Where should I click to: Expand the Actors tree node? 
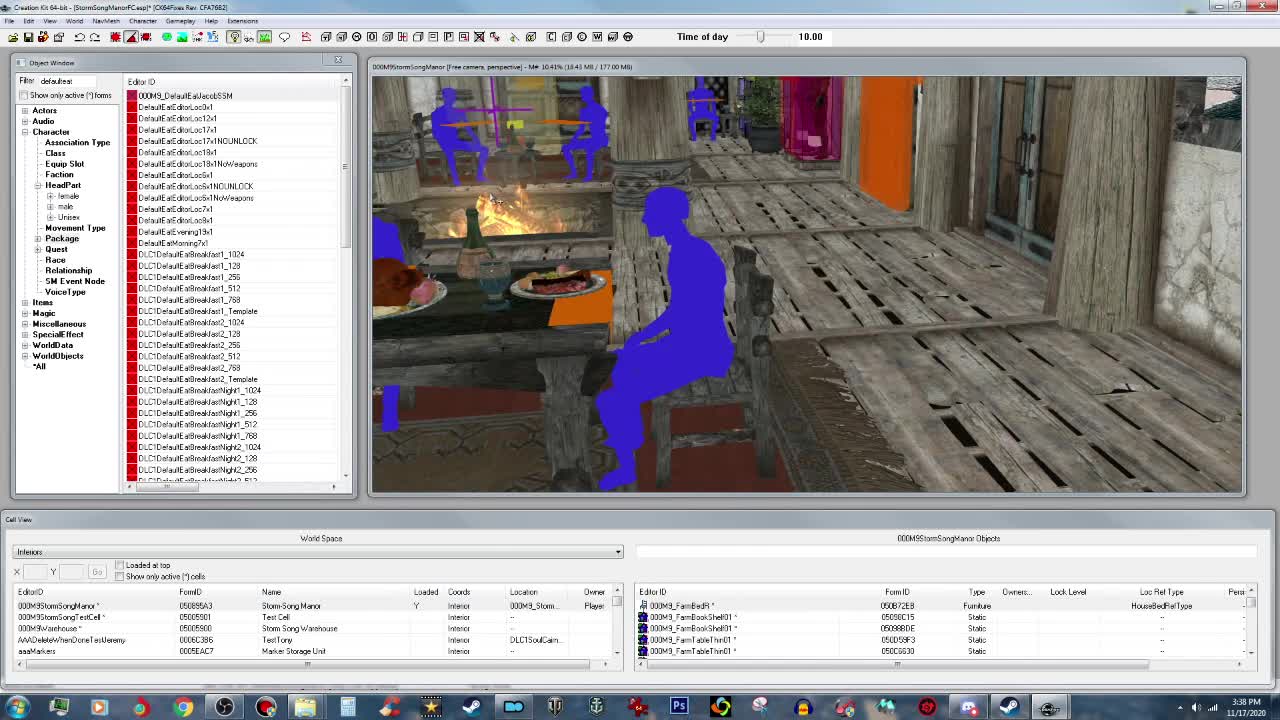click(25, 111)
